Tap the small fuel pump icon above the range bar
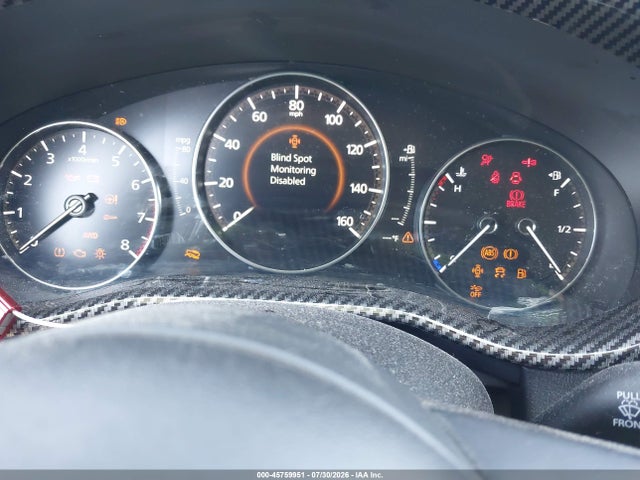 click(x=409, y=149)
